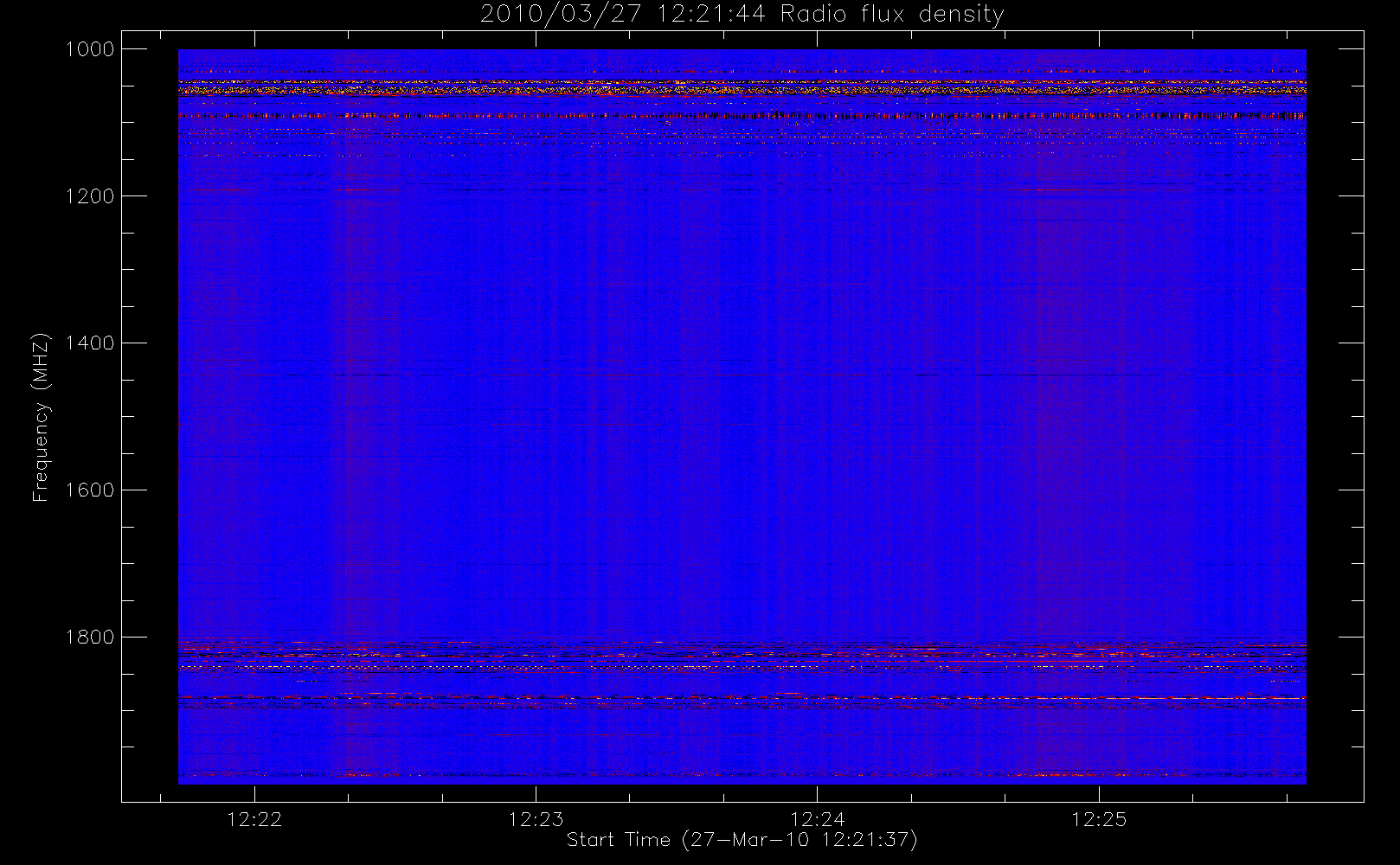Click the 12:24 time tick label
The height and width of the screenshot is (865, 1400).
tap(818, 819)
